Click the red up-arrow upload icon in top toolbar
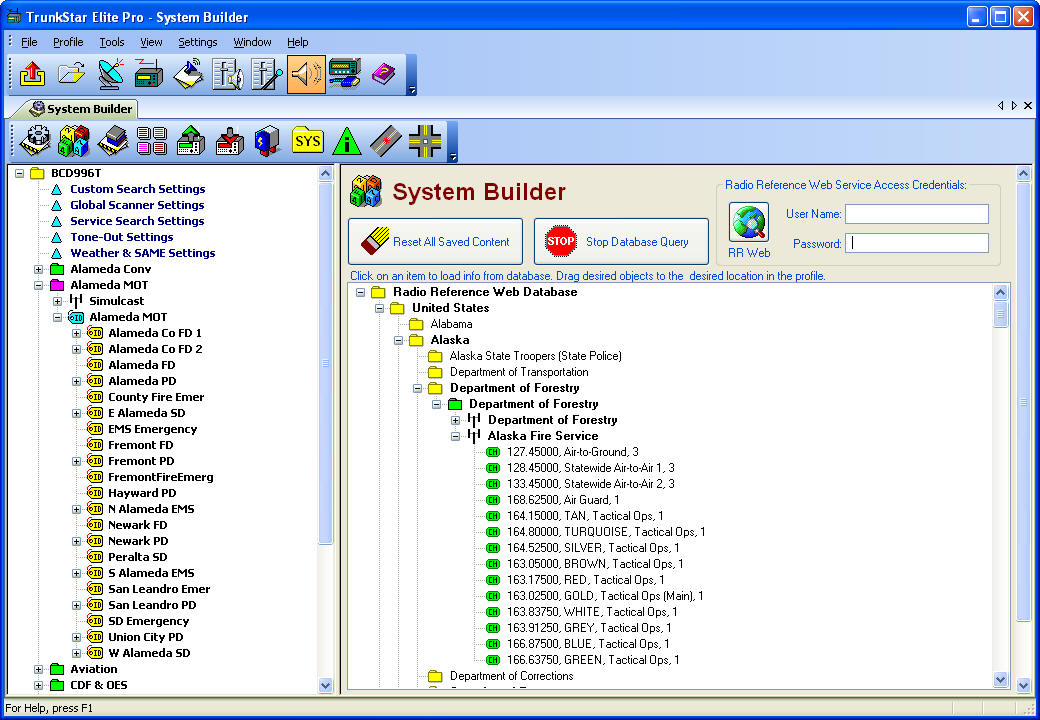The height and width of the screenshot is (720, 1040). (32, 74)
